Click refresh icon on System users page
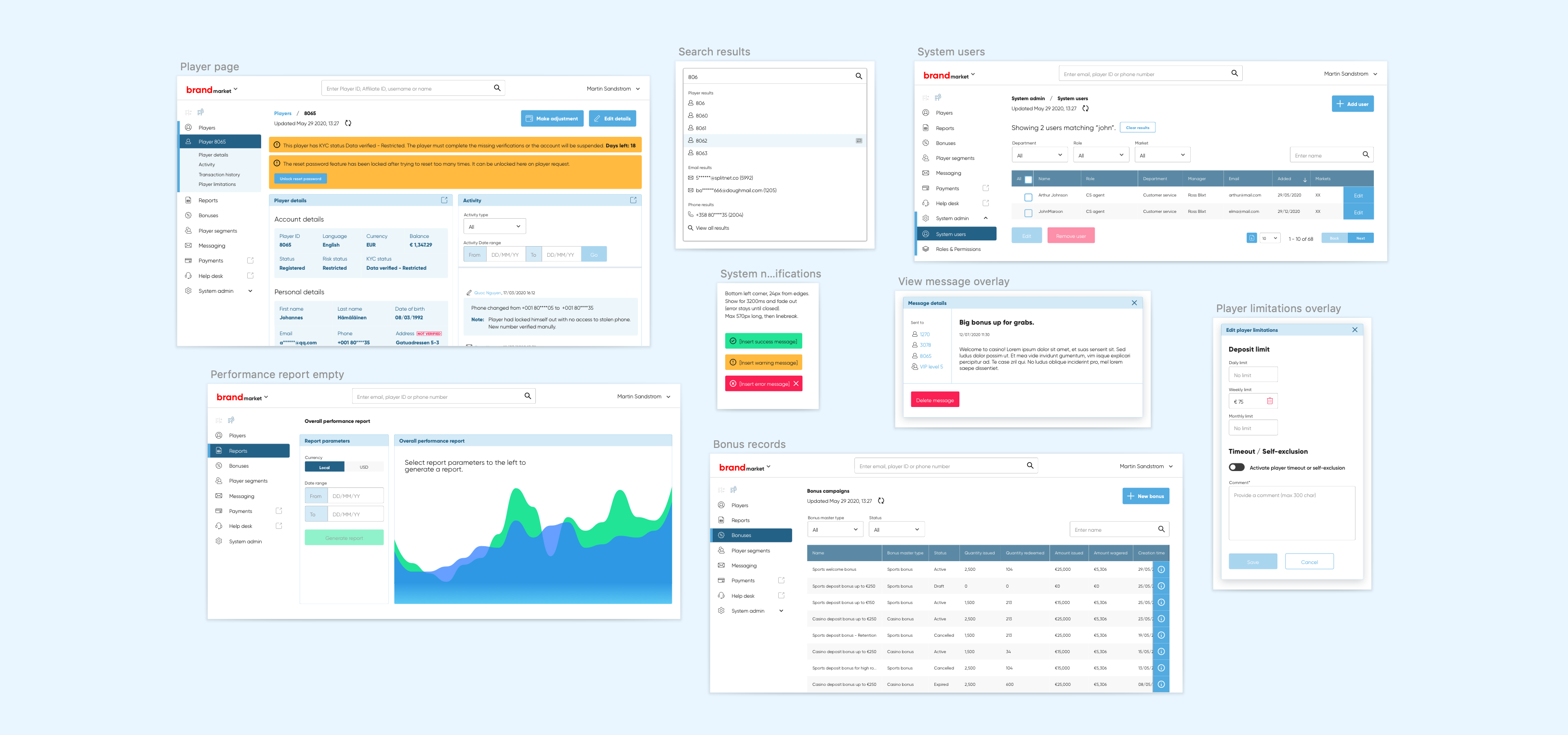Screen dimensions: 1568x735 (x=1085, y=108)
